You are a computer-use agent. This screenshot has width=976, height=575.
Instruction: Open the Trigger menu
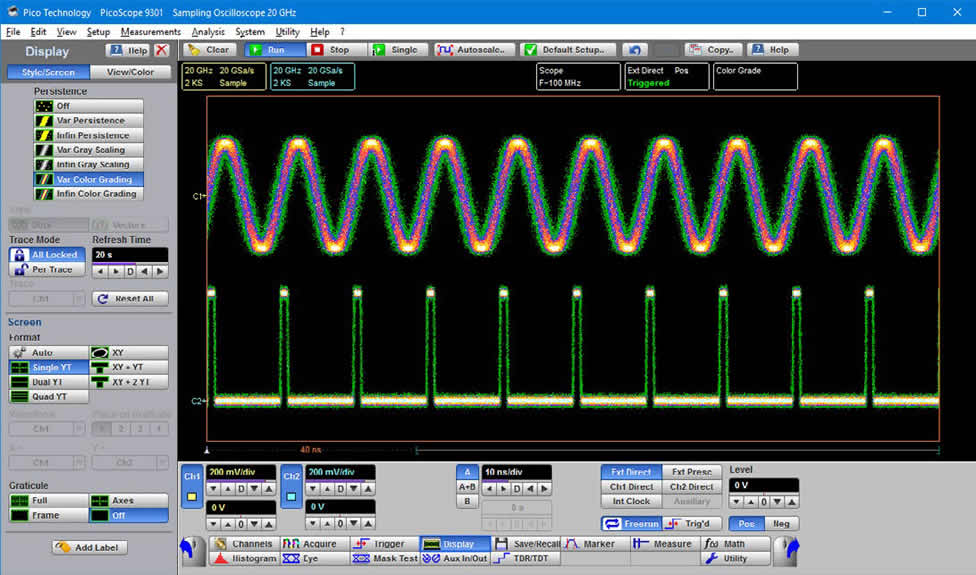384,544
